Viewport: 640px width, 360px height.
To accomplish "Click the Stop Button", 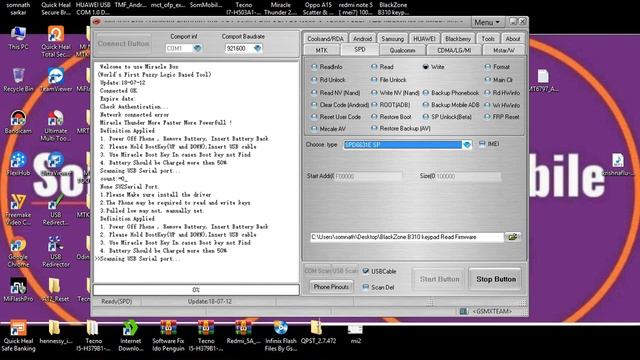I will 496,279.
